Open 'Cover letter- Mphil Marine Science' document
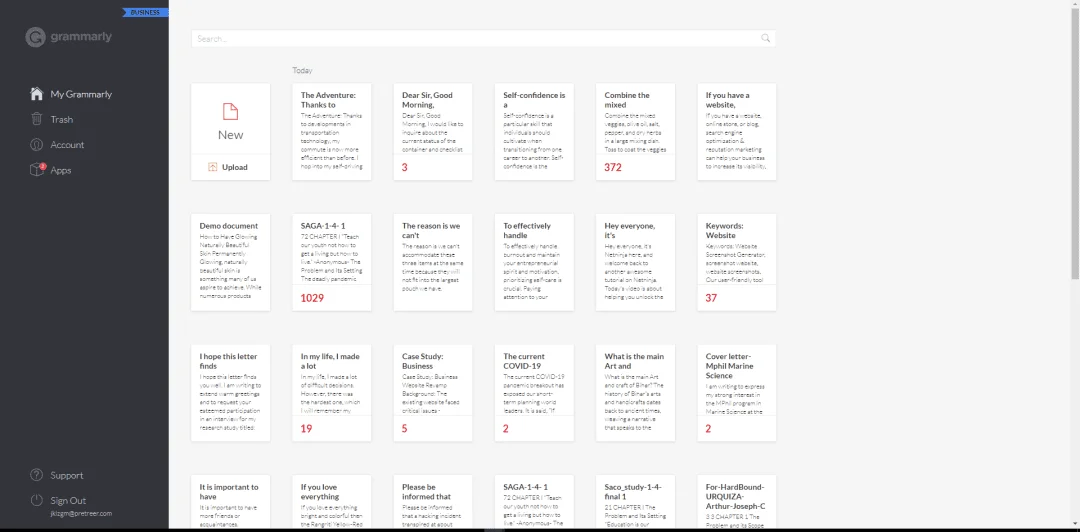 tap(736, 393)
